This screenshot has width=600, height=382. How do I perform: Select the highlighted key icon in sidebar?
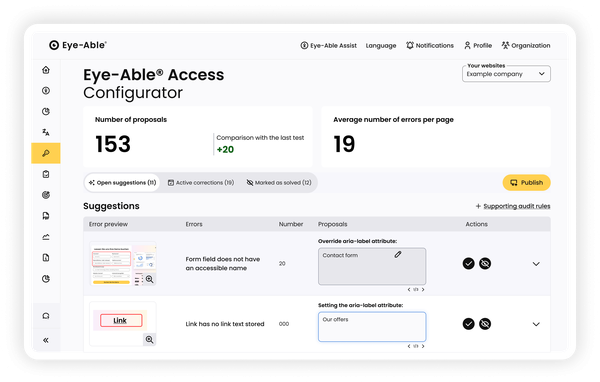coord(46,153)
